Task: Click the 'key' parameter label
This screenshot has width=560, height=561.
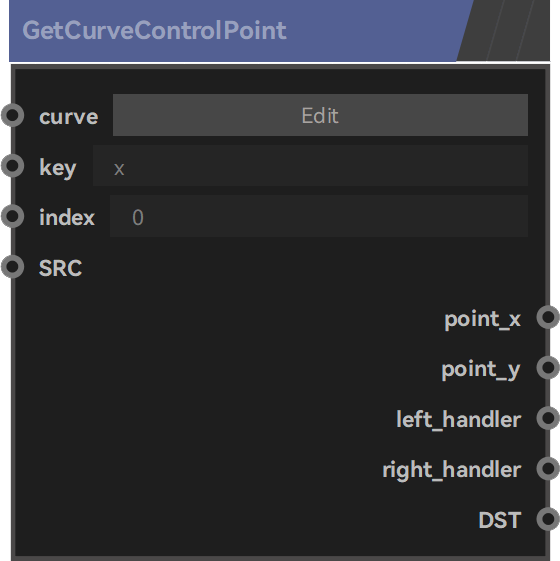Action: [58, 168]
